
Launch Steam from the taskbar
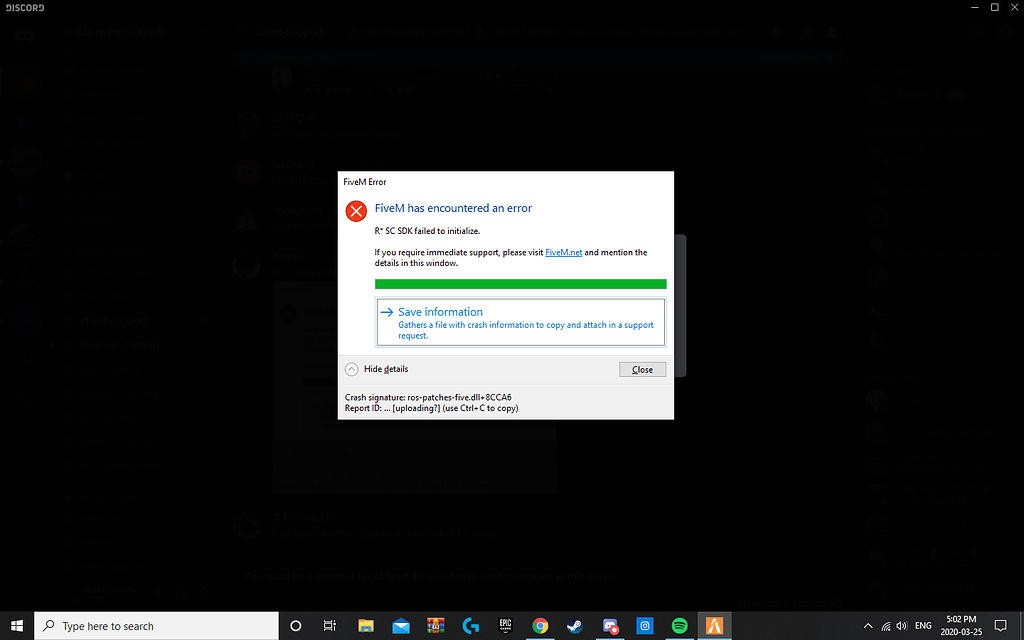click(x=574, y=626)
